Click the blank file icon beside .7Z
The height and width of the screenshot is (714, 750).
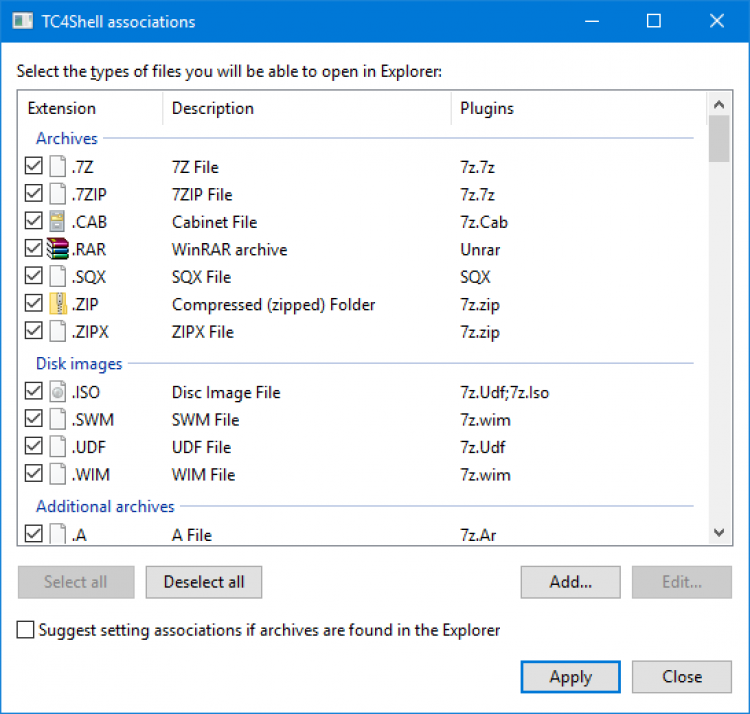[58, 167]
